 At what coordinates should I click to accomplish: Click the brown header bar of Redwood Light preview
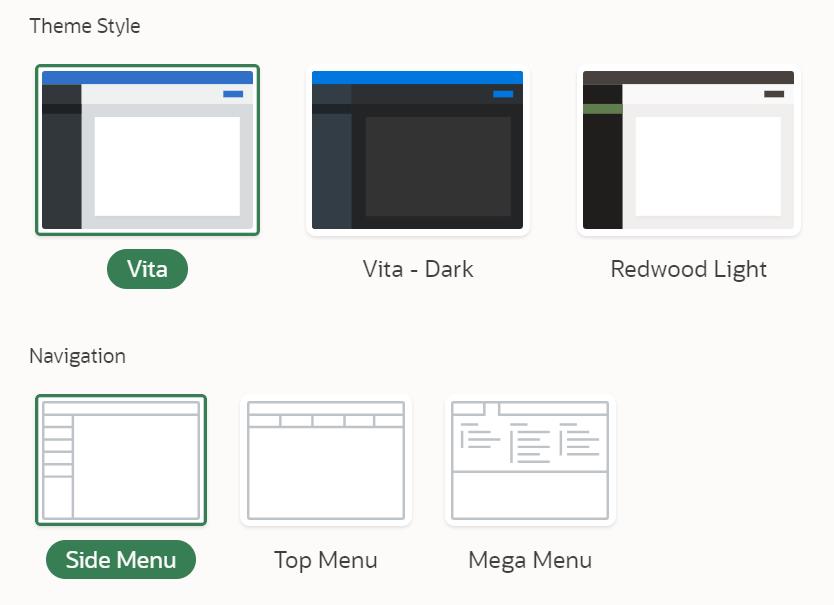point(688,77)
